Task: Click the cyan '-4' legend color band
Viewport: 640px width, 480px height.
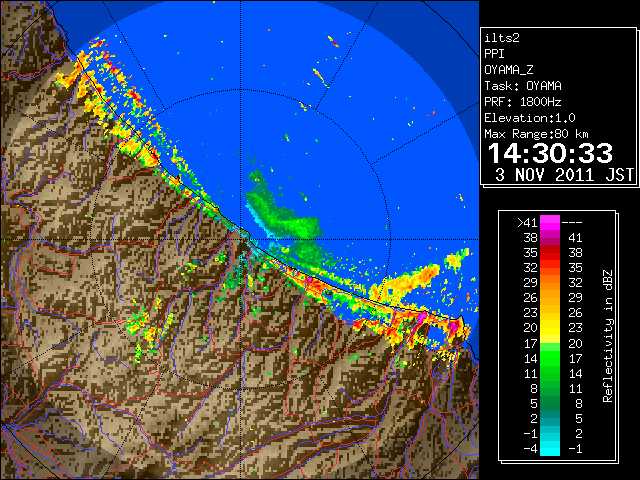Action: (x=550, y=448)
